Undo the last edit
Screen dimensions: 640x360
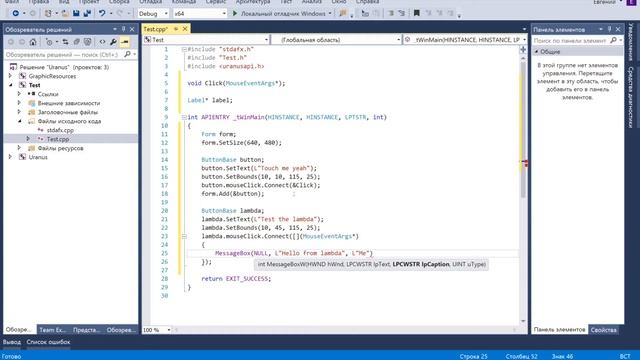[102, 13]
